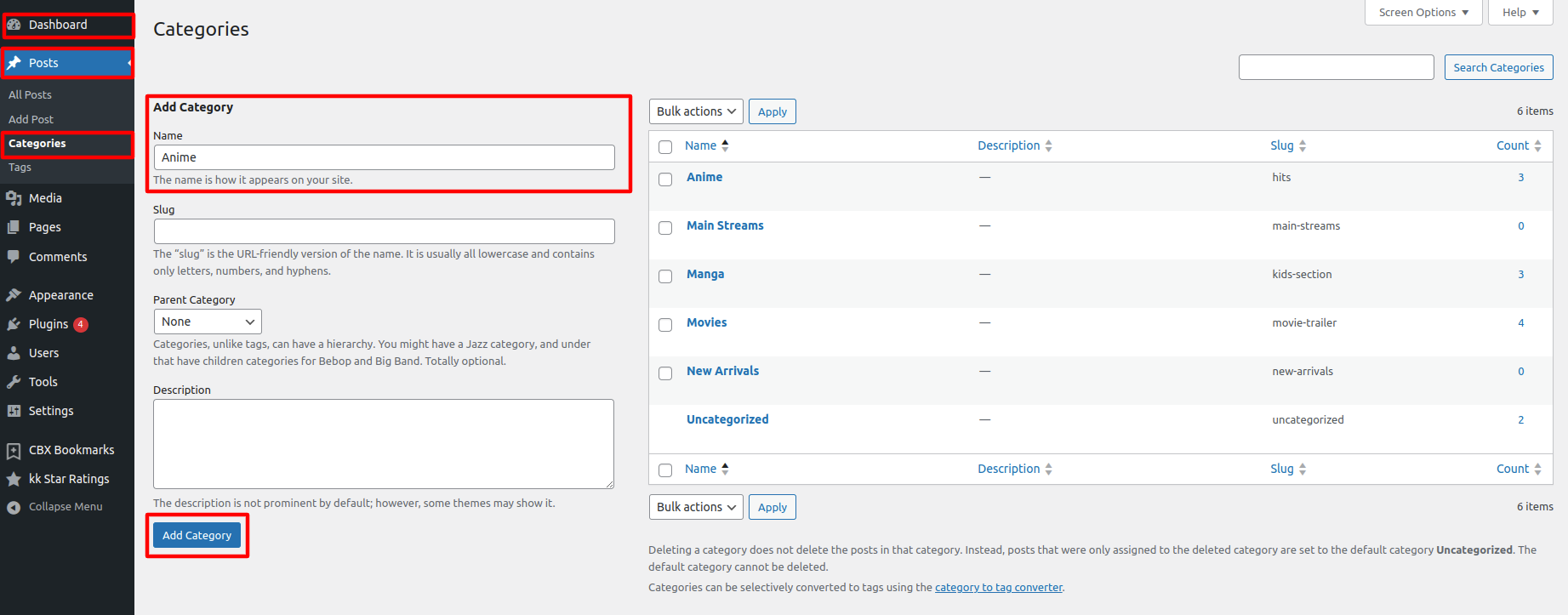Expand the top Bulk actions dropdown

tap(695, 111)
